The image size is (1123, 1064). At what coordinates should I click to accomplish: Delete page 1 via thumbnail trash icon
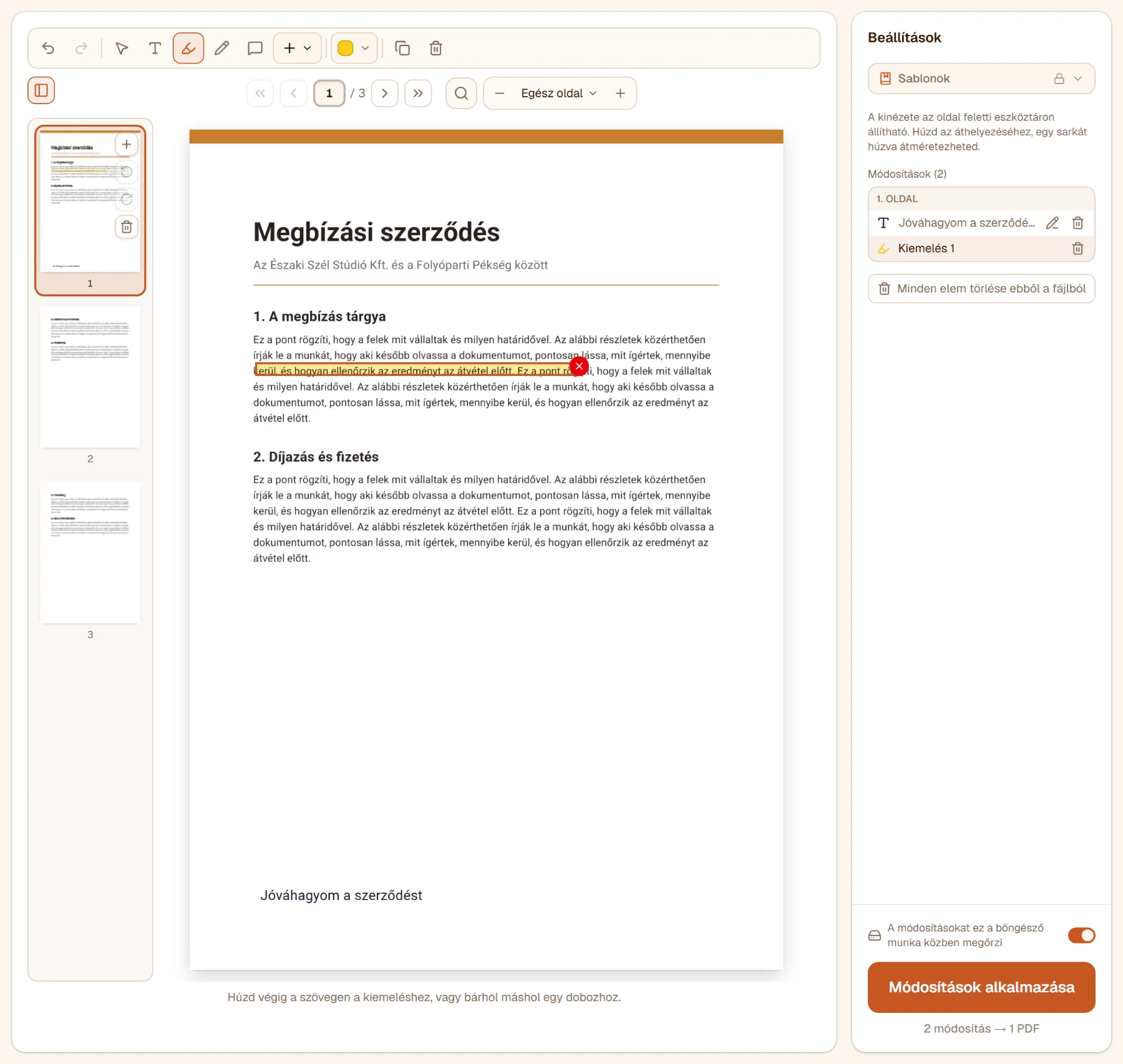pos(127,227)
